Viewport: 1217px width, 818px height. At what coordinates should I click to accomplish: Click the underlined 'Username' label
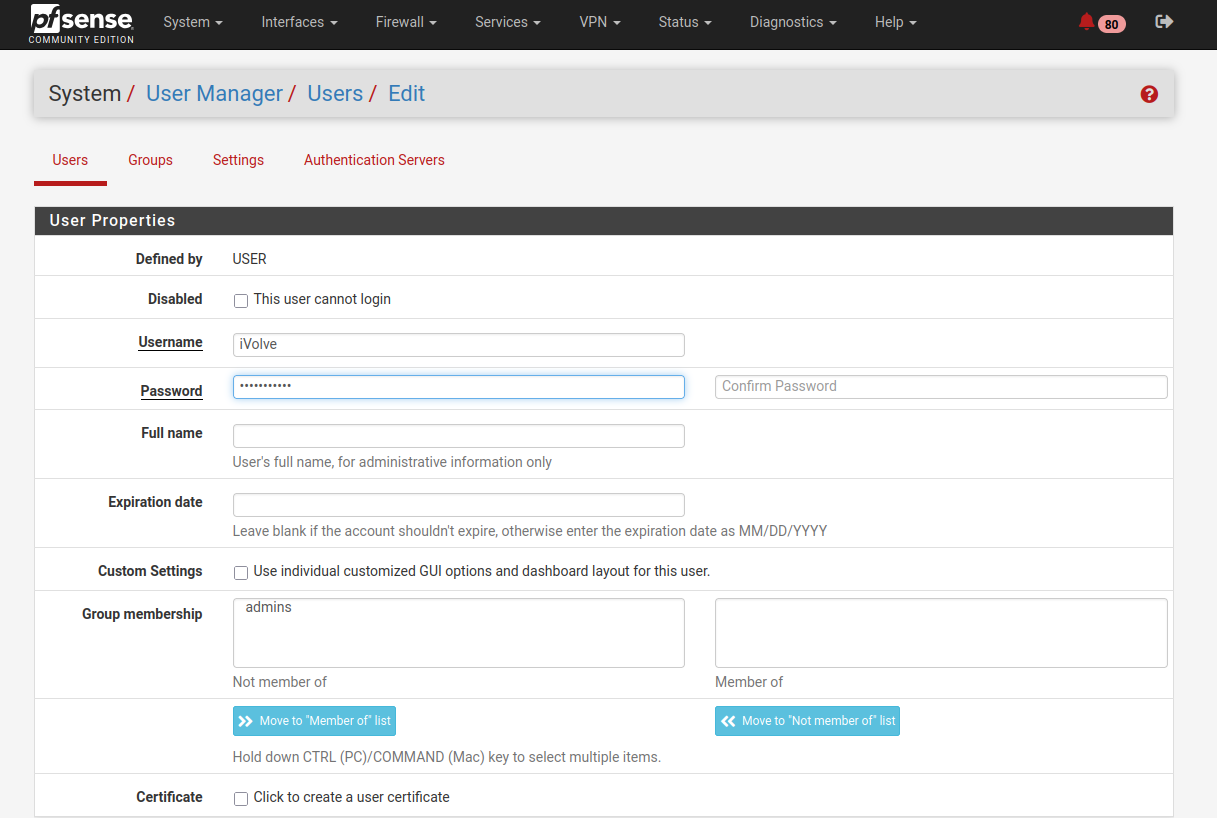tap(170, 343)
